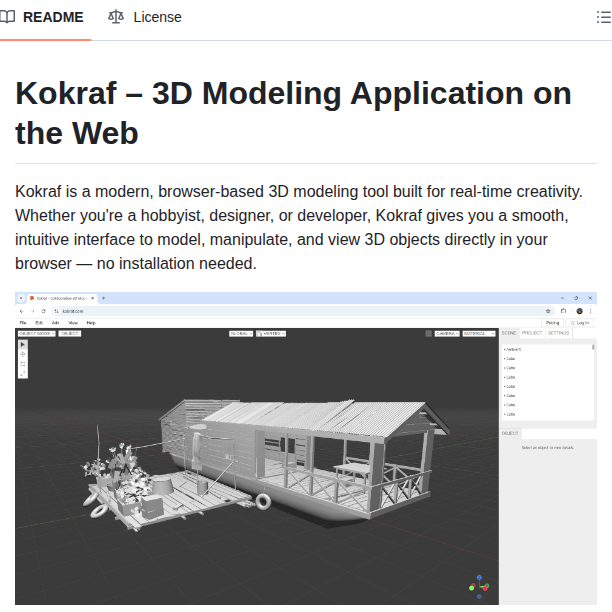Open the Object Mode dropdown
The height and width of the screenshot is (612, 612).
tap(37, 333)
